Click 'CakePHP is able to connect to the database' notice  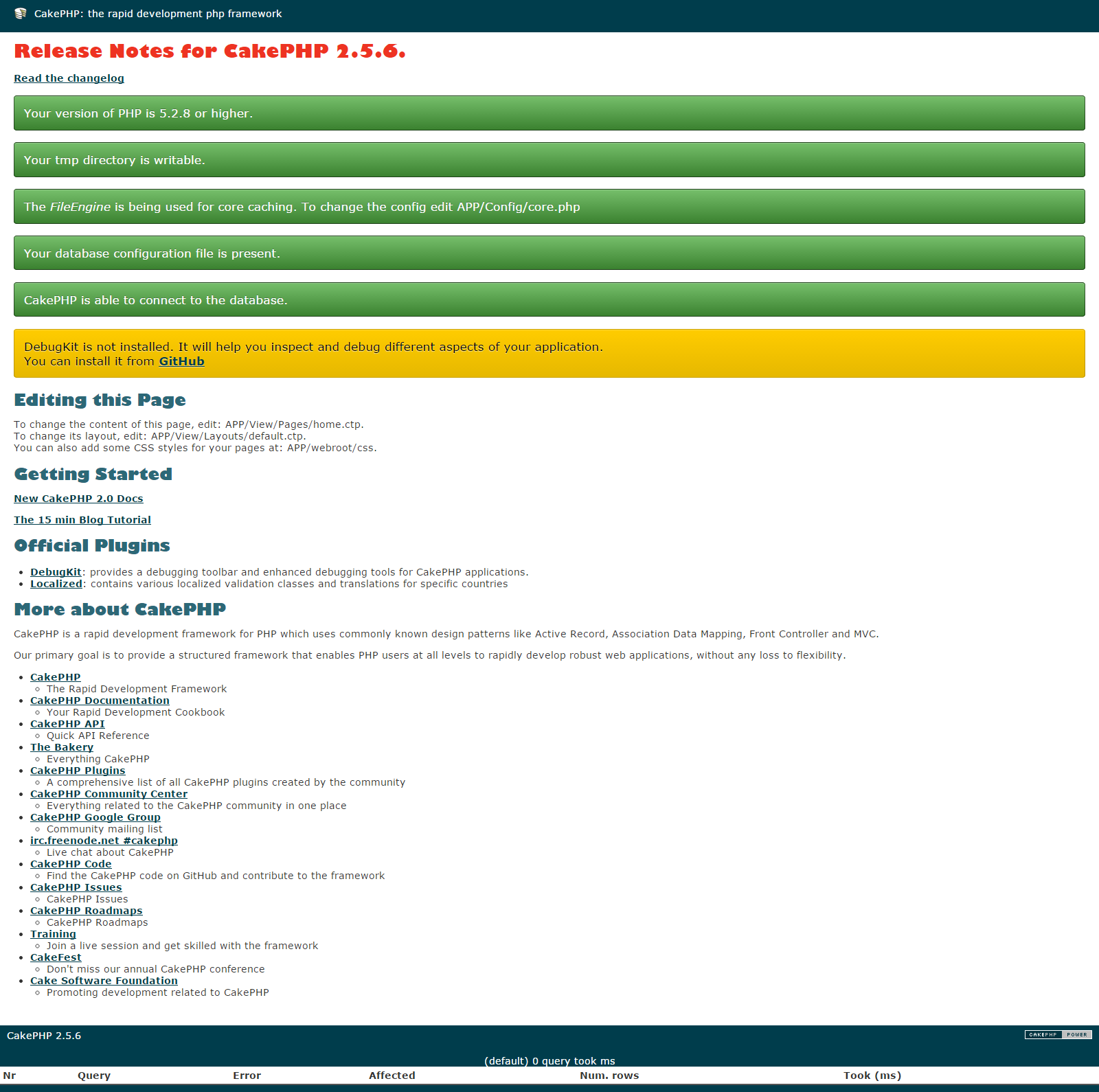(x=549, y=300)
